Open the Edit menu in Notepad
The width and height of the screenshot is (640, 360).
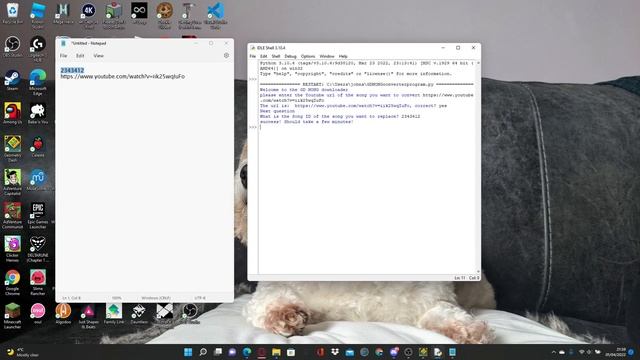click(80, 56)
